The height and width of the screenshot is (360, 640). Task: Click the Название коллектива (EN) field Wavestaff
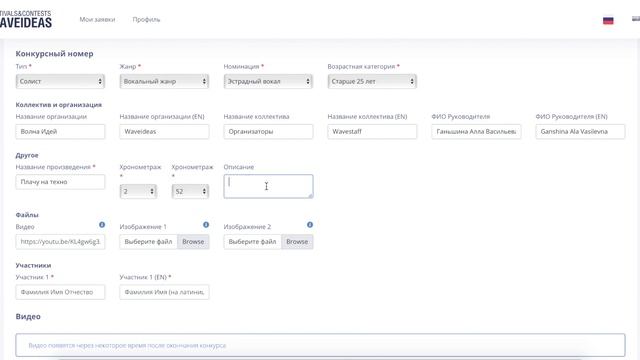coord(372,131)
